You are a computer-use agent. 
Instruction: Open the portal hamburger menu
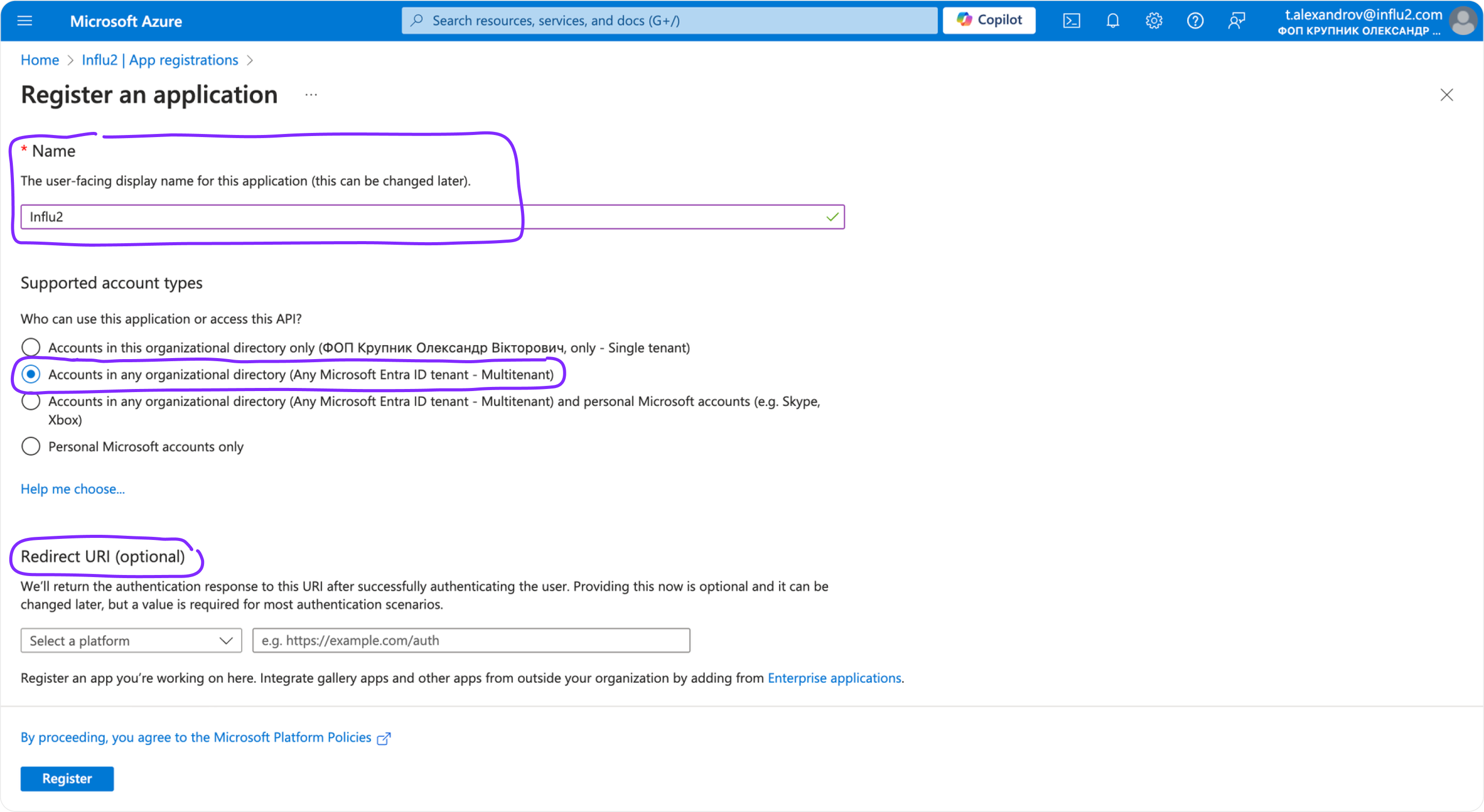coord(24,20)
